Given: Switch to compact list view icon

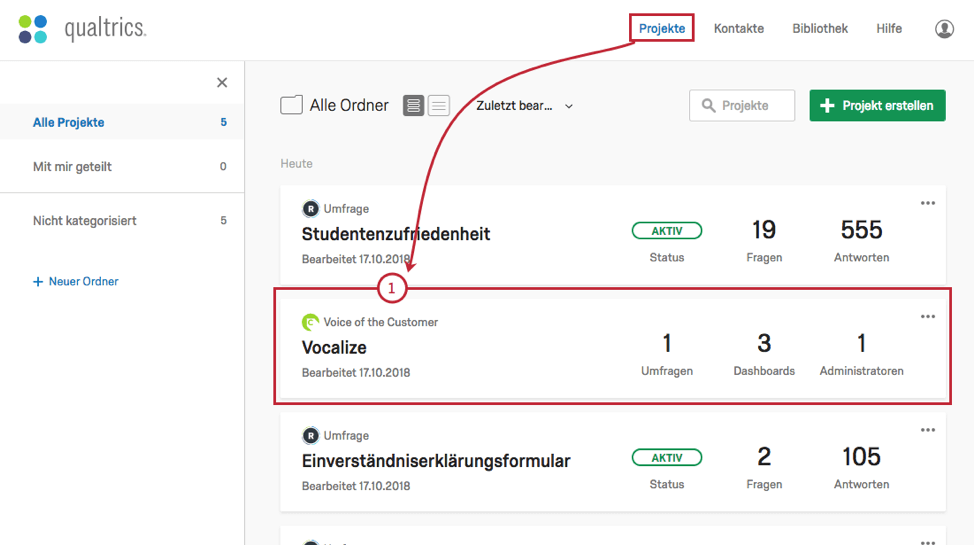Looking at the screenshot, I should pyautogui.click(x=439, y=106).
